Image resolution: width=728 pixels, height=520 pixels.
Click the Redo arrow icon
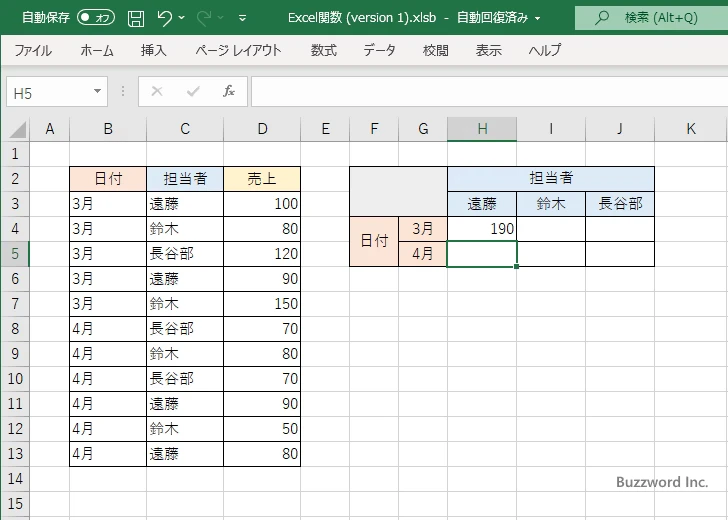click(203, 18)
